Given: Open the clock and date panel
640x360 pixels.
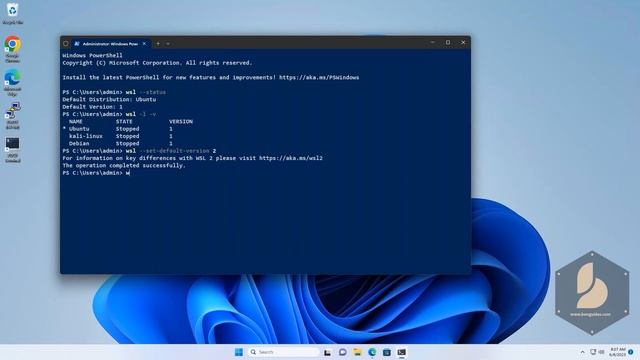Looking at the screenshot, I should 617,352.
